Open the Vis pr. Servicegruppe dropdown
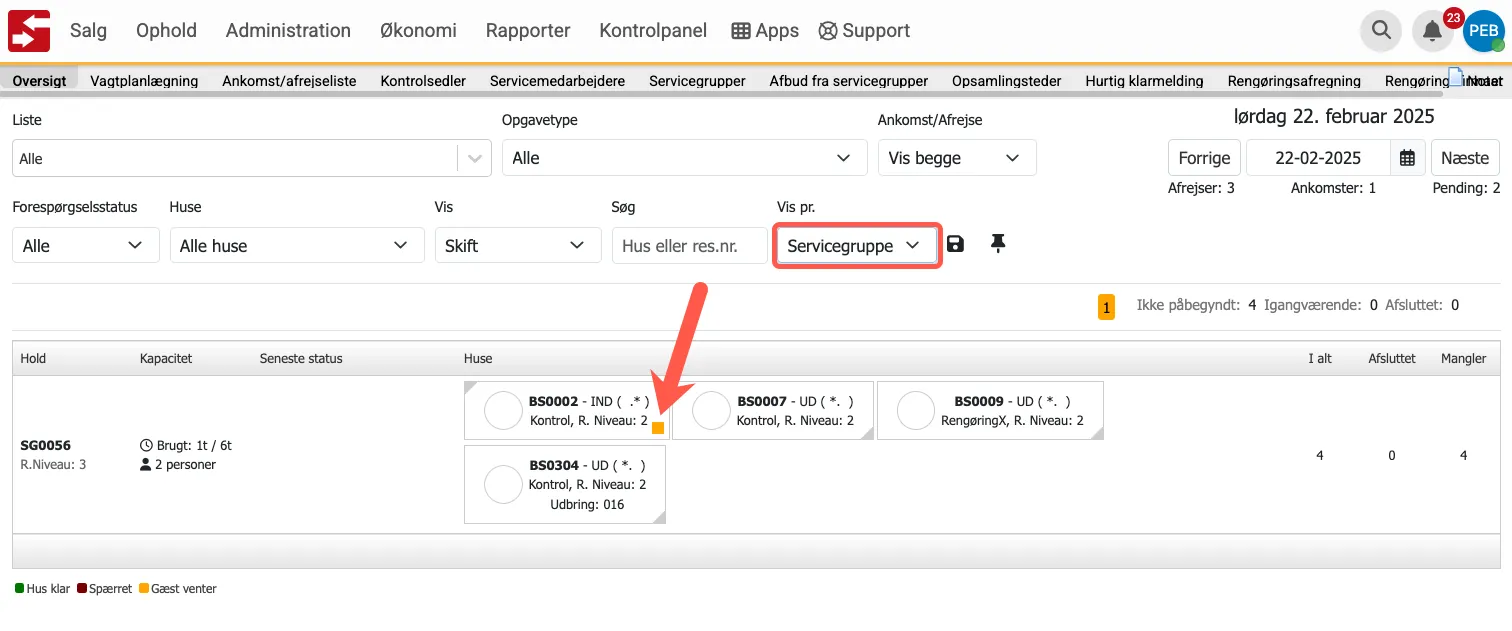The image size is (1512, 631). [856, 246]
